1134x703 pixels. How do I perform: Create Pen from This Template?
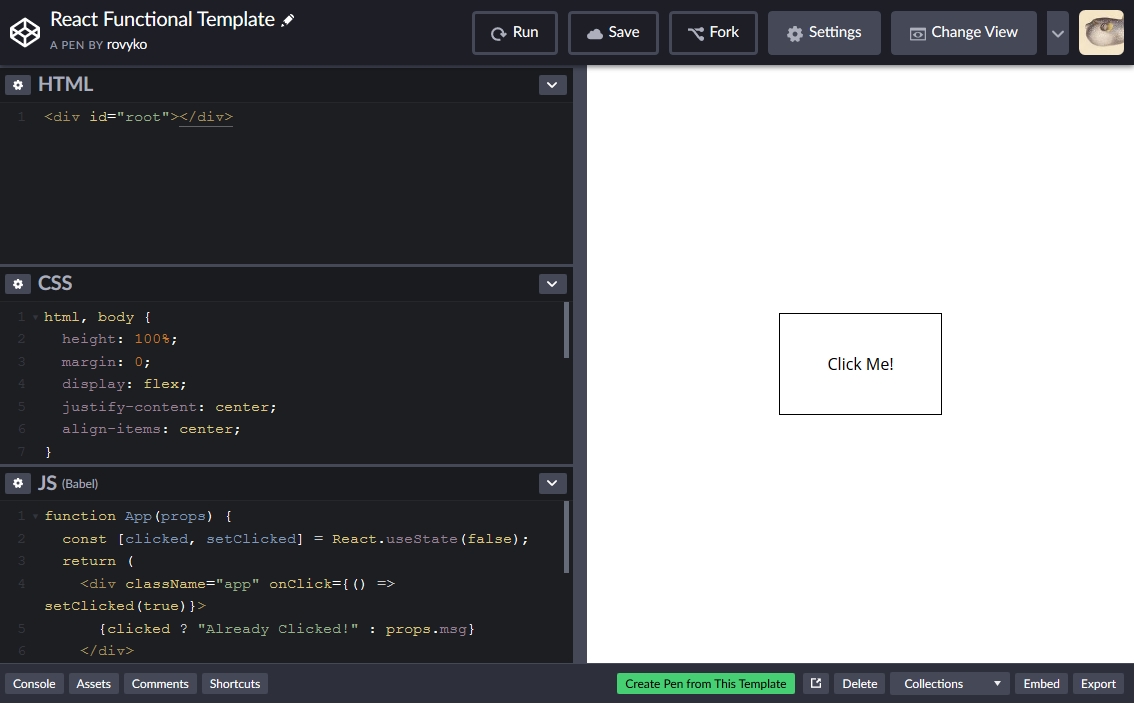coord(705,683)
